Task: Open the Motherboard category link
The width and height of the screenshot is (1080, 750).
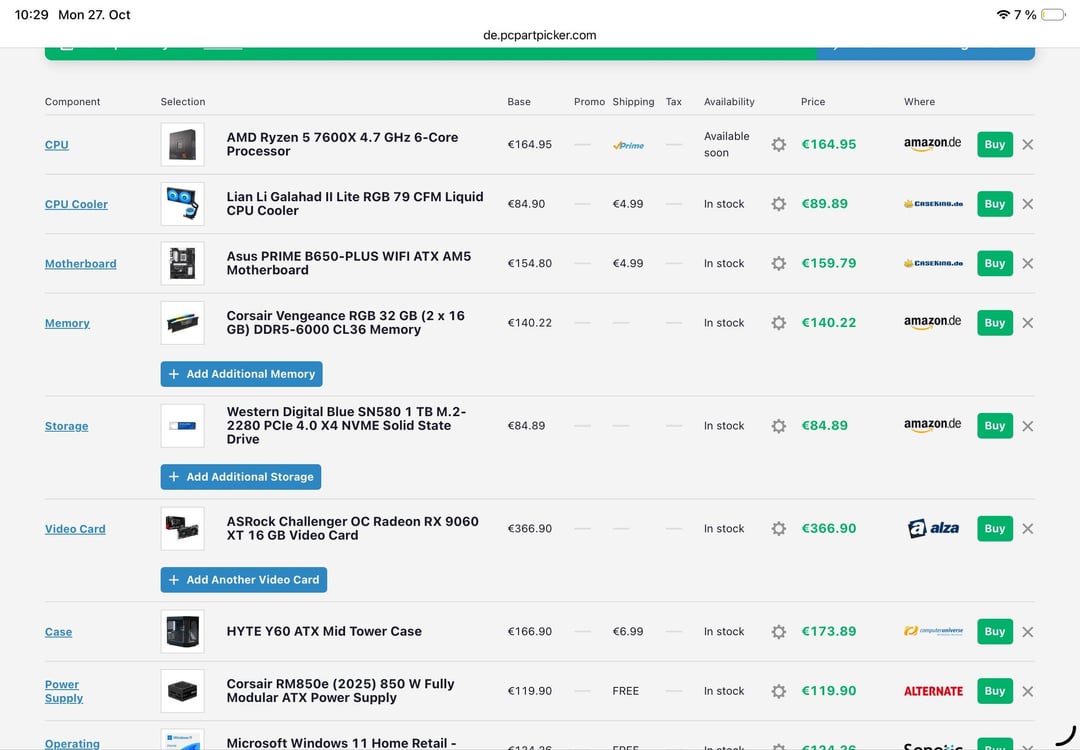Action: [80, 264]
